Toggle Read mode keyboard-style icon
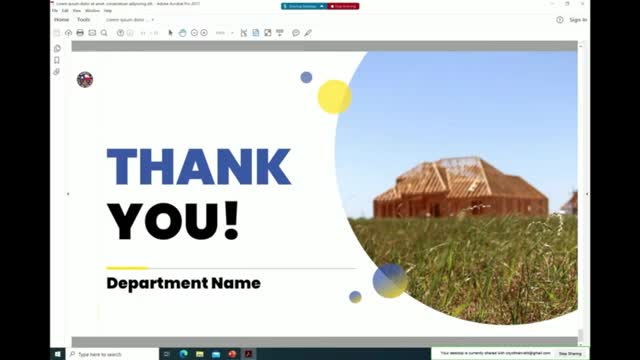This screenshot has height=360, width=640. pyautogui.click(x=280, y=33)
